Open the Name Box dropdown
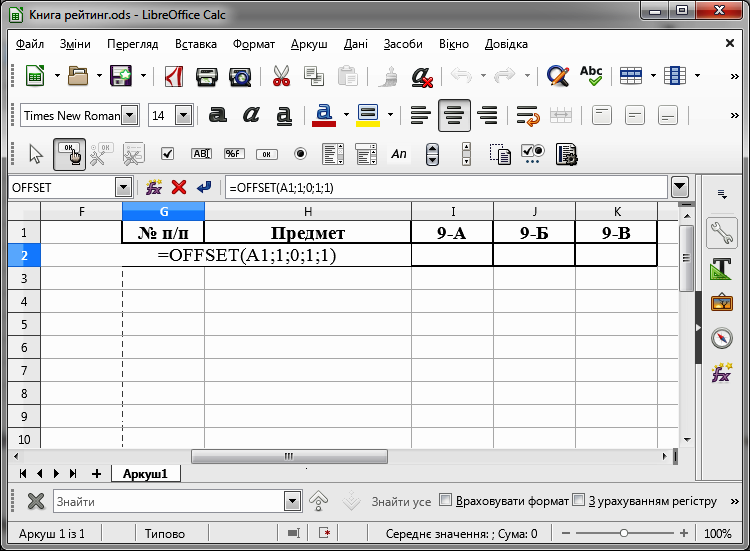This screenshot has height=551, width=750. (x=123, y=187)
